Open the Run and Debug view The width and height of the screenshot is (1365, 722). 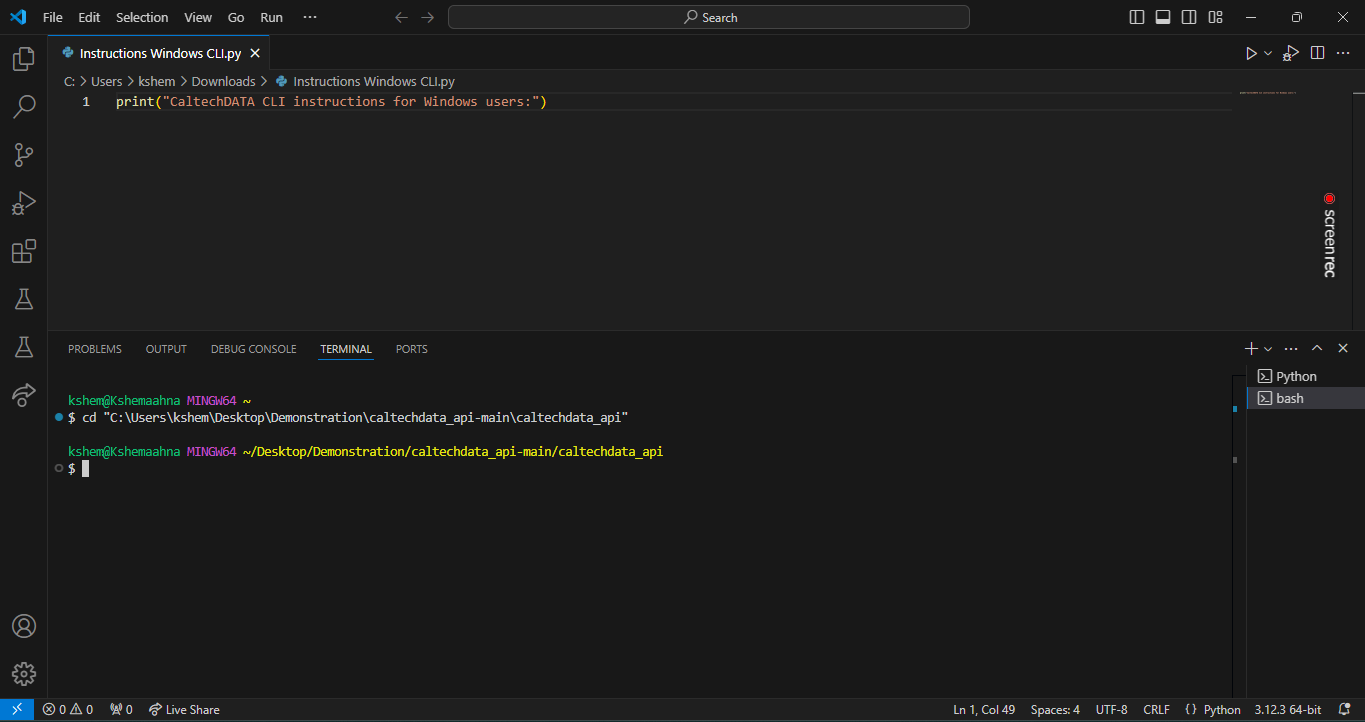pyautogui.click(x=23, y=203)
